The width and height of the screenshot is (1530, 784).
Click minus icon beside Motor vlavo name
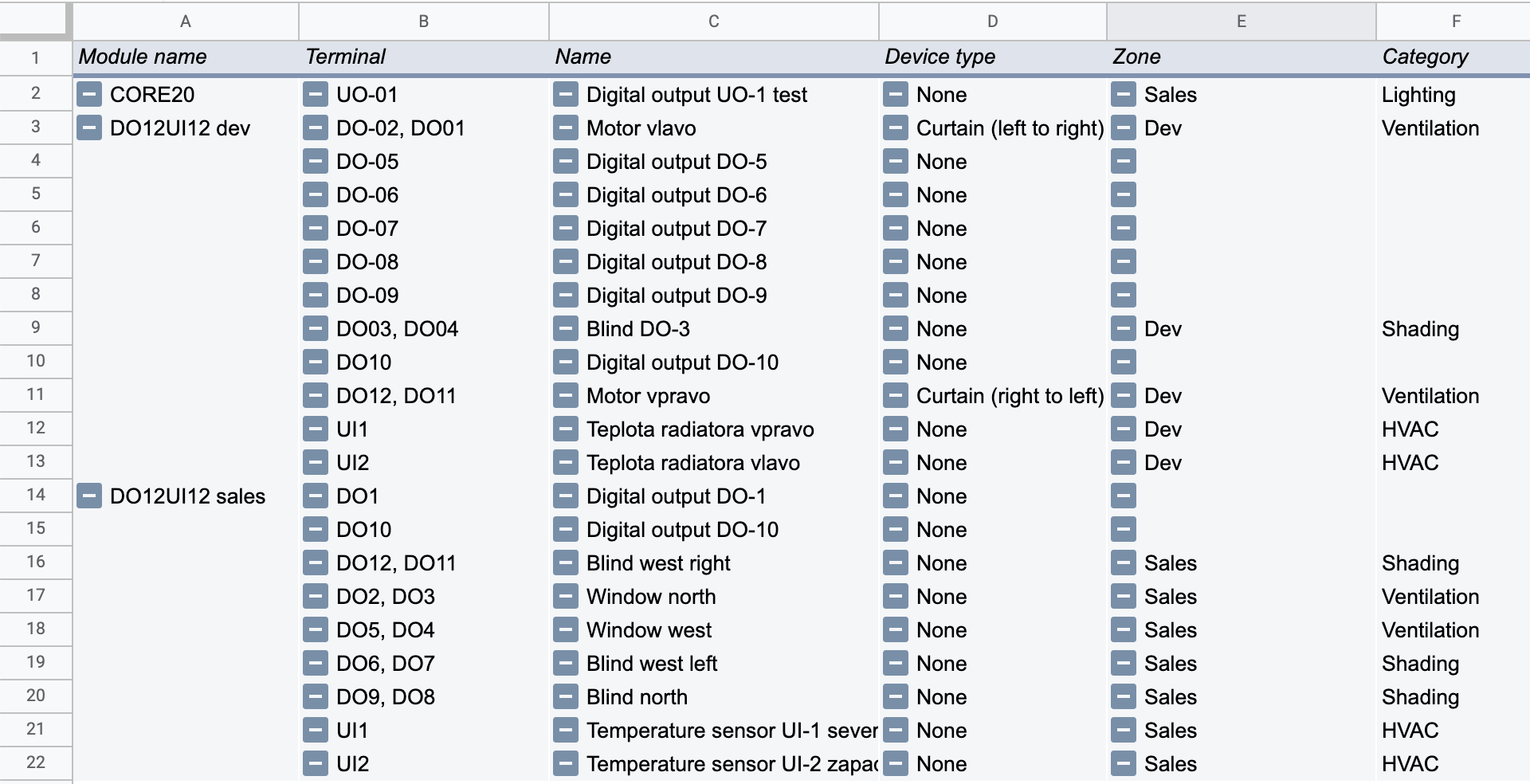pyautogui.click(x=566, y=128)
